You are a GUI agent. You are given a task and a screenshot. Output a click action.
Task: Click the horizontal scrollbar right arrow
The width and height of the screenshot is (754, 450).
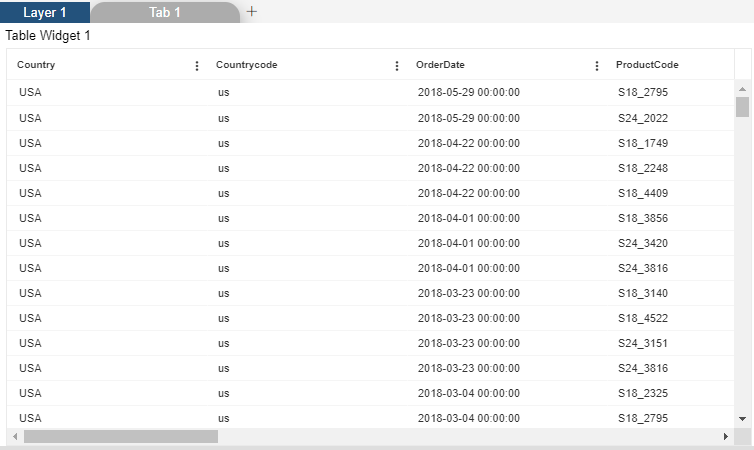[726, 437]
